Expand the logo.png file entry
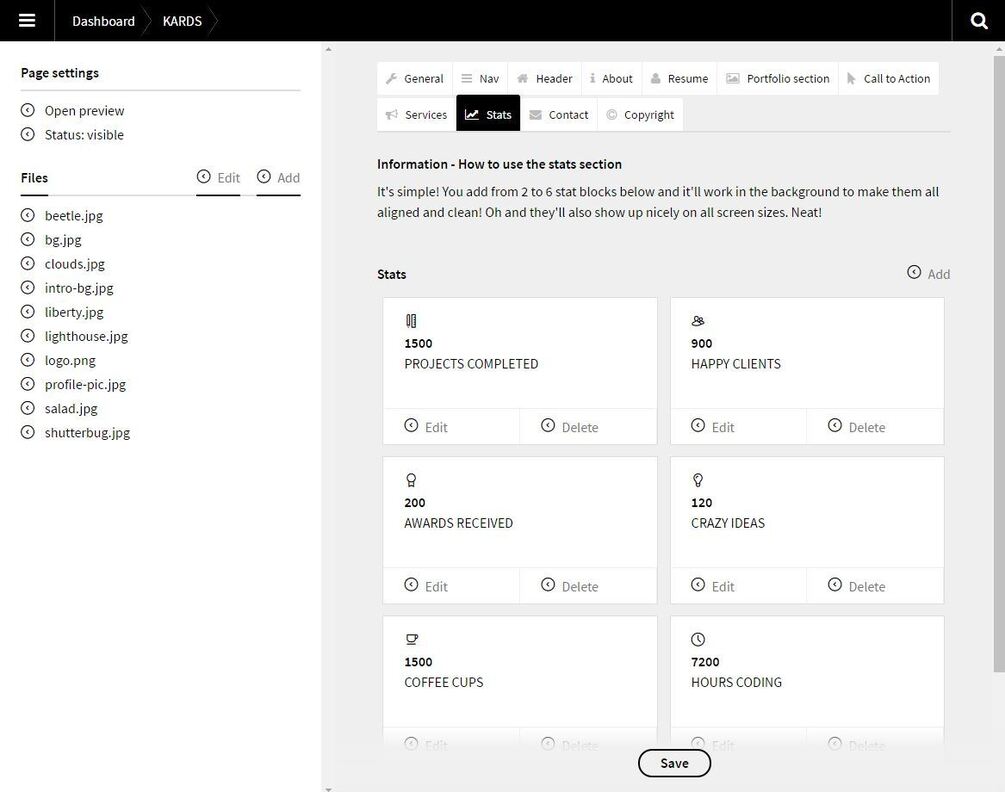Image resolution: width=1005 pixels, height=792 pixels. (70, 360)
